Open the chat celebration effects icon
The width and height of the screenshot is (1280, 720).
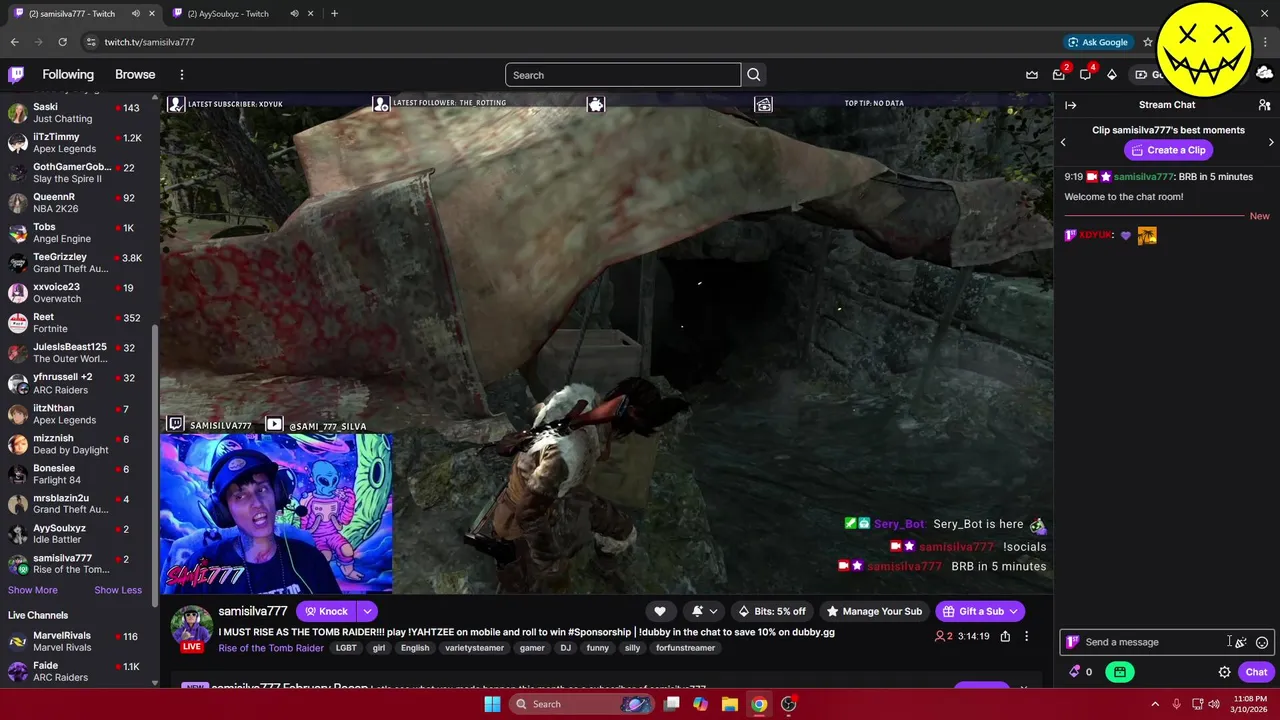coord(1240,642)
